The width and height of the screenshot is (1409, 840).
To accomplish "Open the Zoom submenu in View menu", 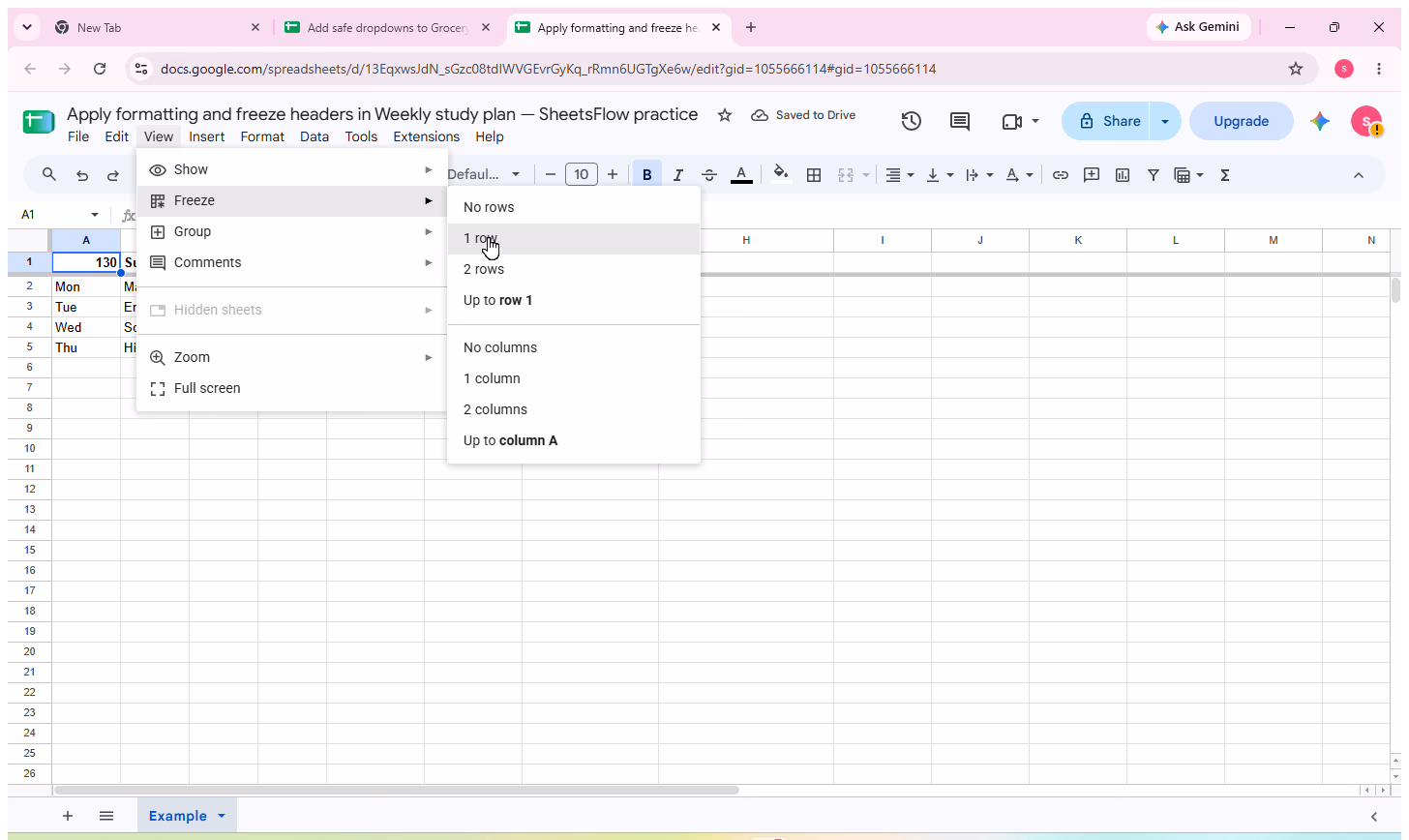I will pyautogui.click(x=292, y=357).
